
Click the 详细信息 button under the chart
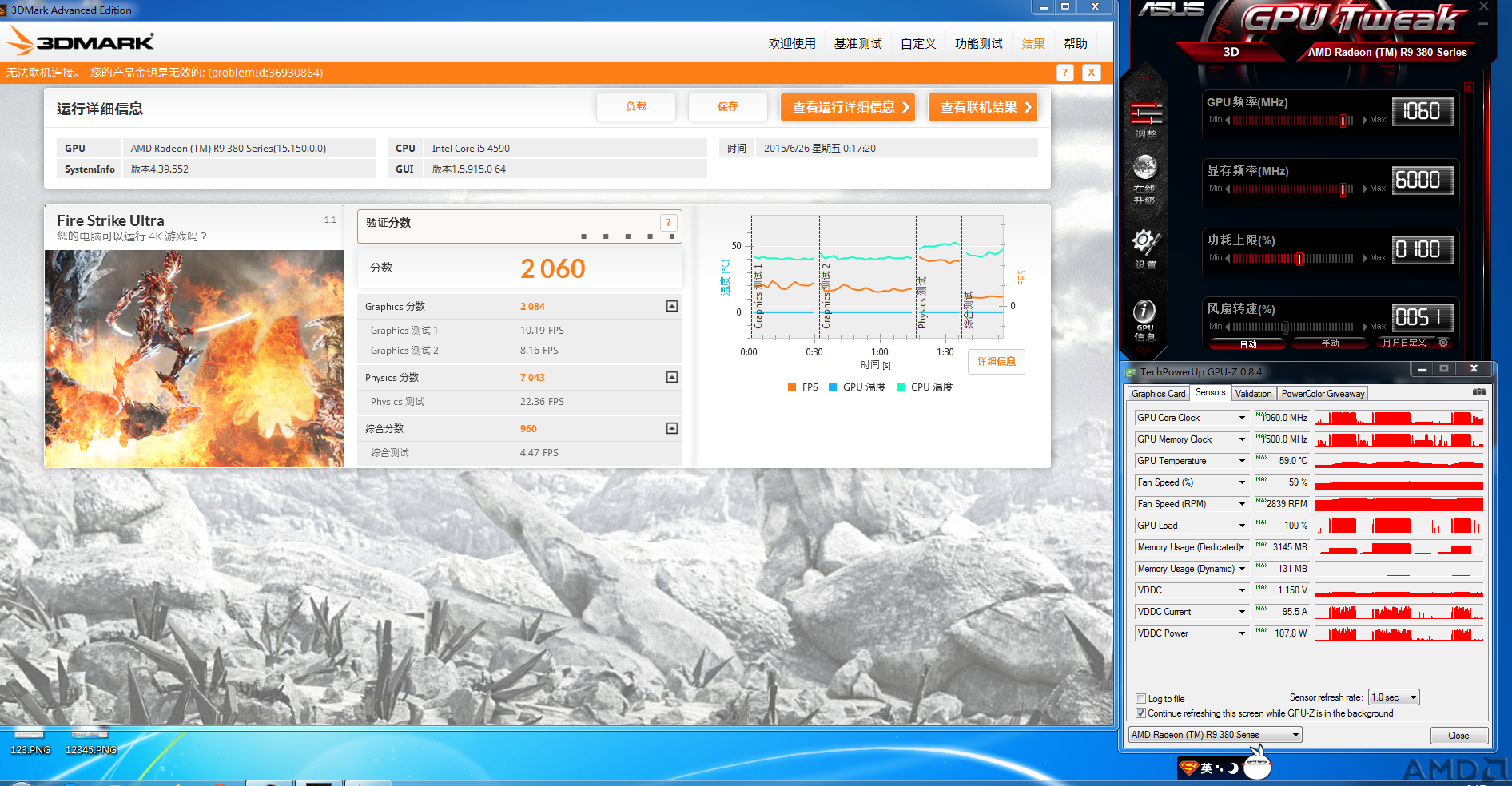click(997, 362)
